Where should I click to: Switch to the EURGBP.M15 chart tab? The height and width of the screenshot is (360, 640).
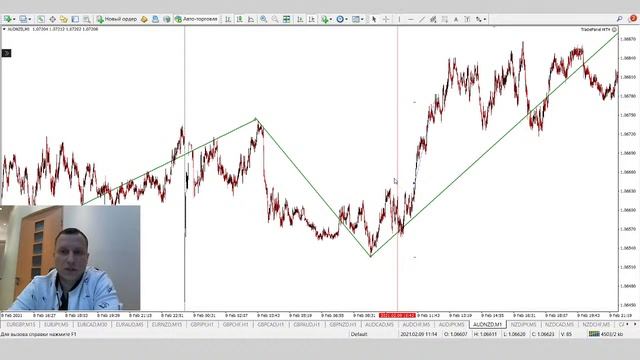tap(21, 324)
